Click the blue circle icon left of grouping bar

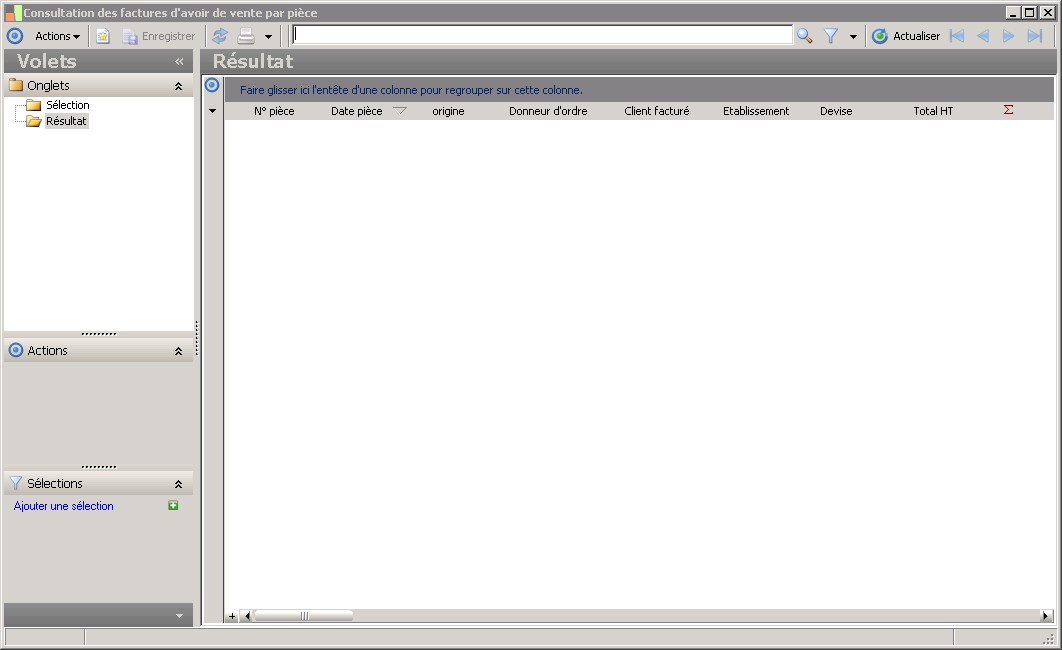[x=212, y=85]
